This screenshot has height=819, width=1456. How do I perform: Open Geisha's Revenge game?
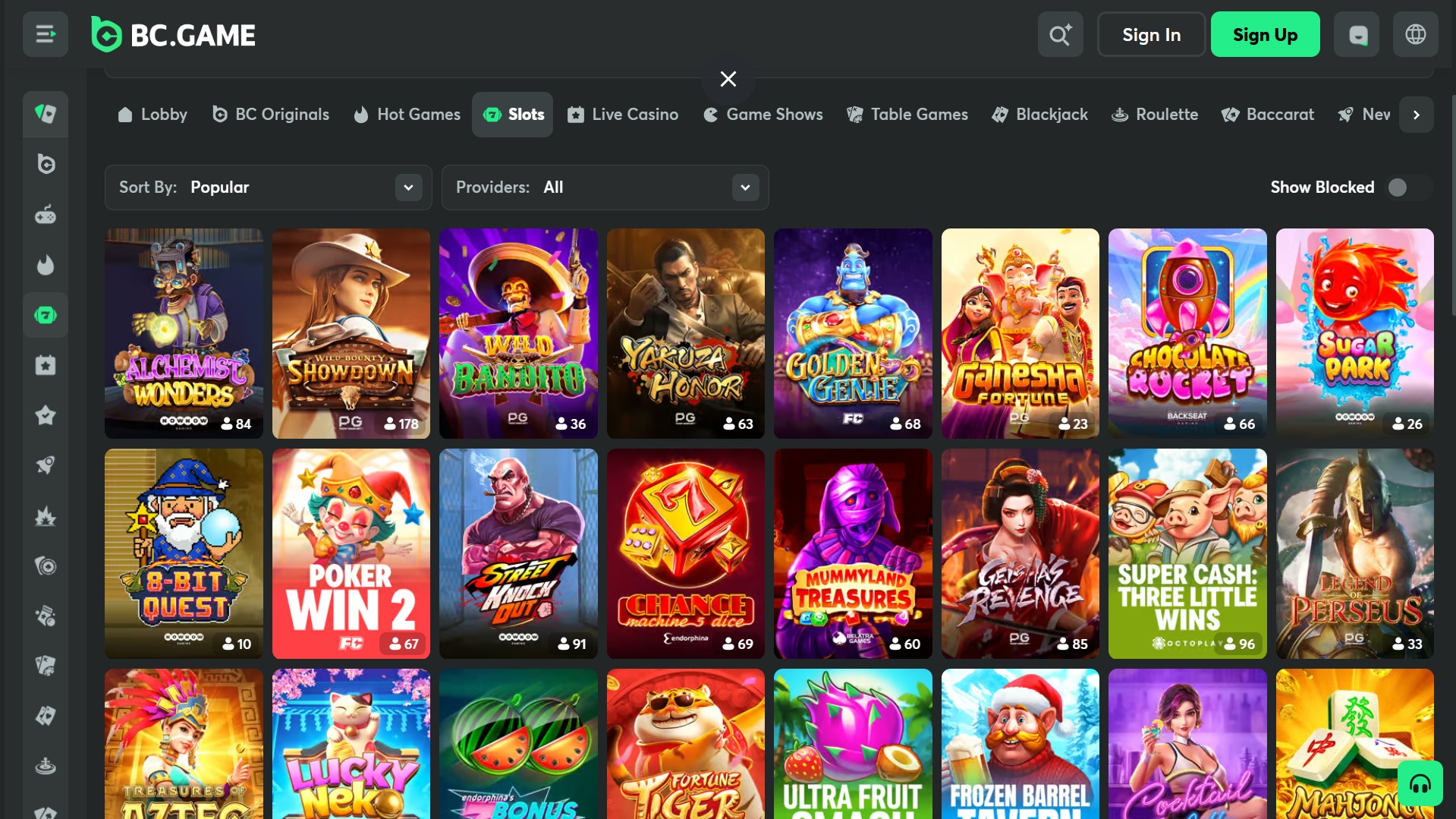click(x=1020, y=553)
